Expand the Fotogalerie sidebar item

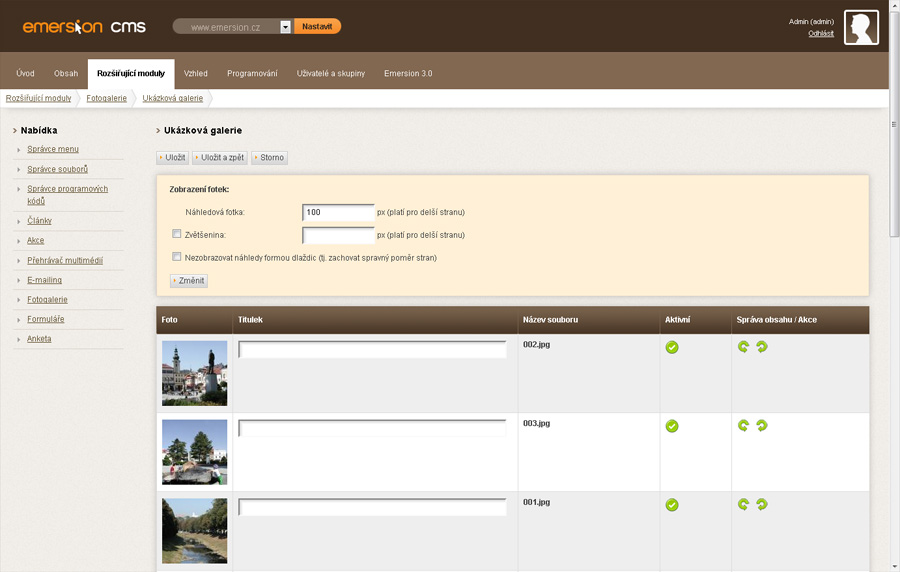[x=47, y=299]
